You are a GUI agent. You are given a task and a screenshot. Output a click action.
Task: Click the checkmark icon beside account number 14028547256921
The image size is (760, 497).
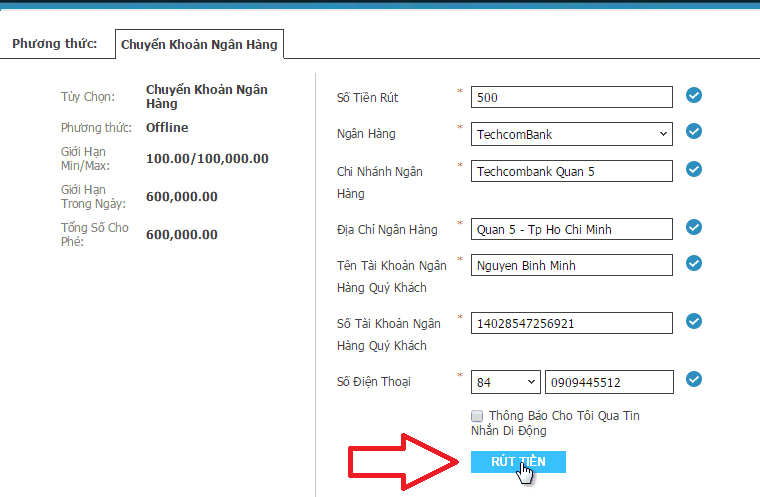[x=694, y=321]
